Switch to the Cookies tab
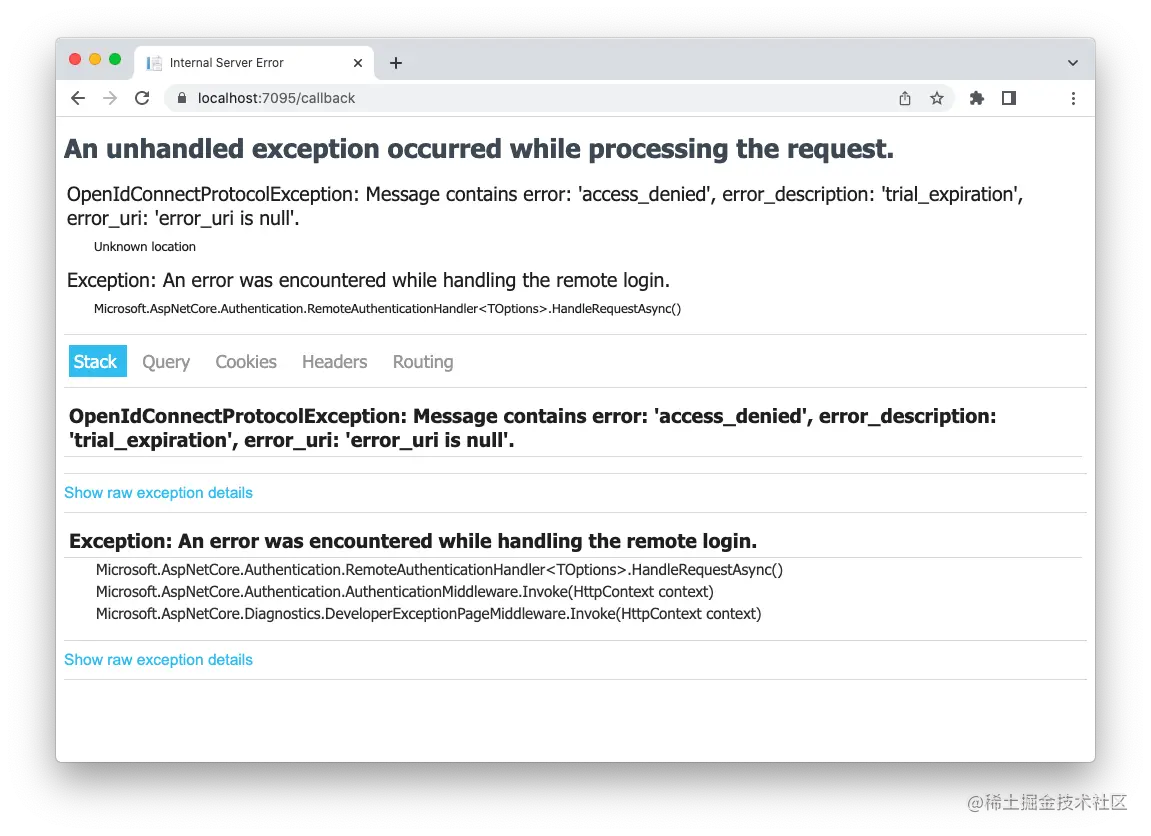The height and width of the screenshot is (836, 1151). 245,361
